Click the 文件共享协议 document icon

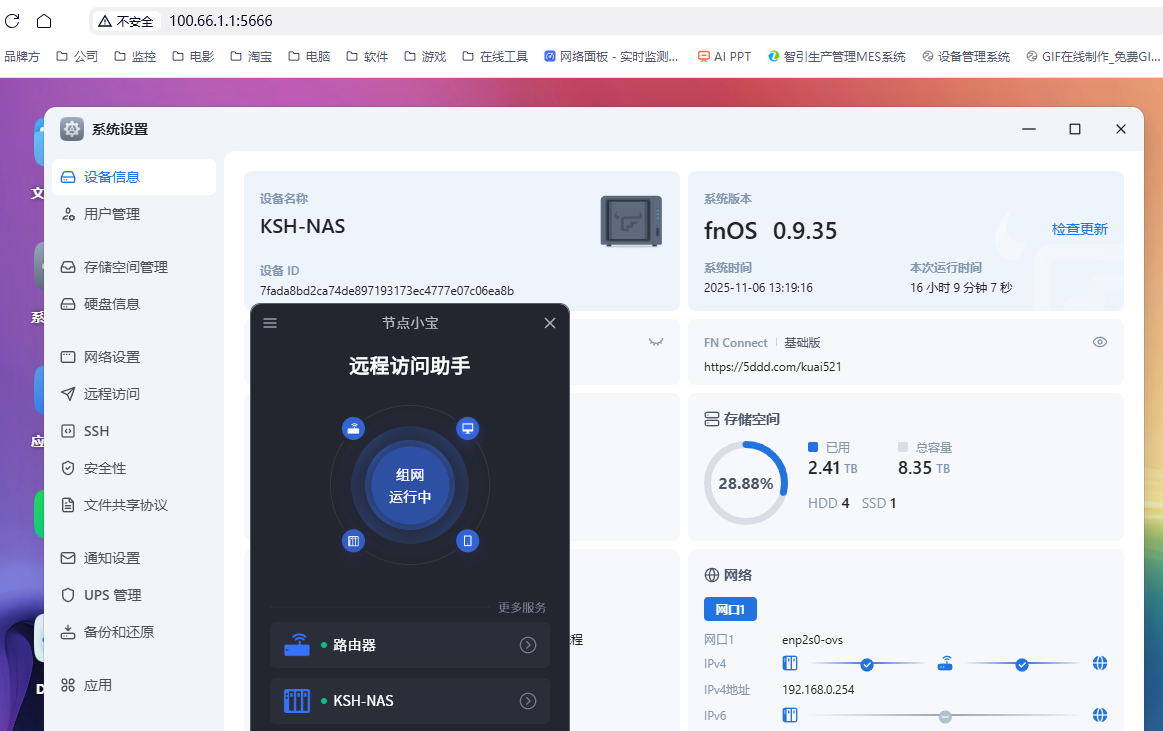pyautogui.click(x=67, y=505)
